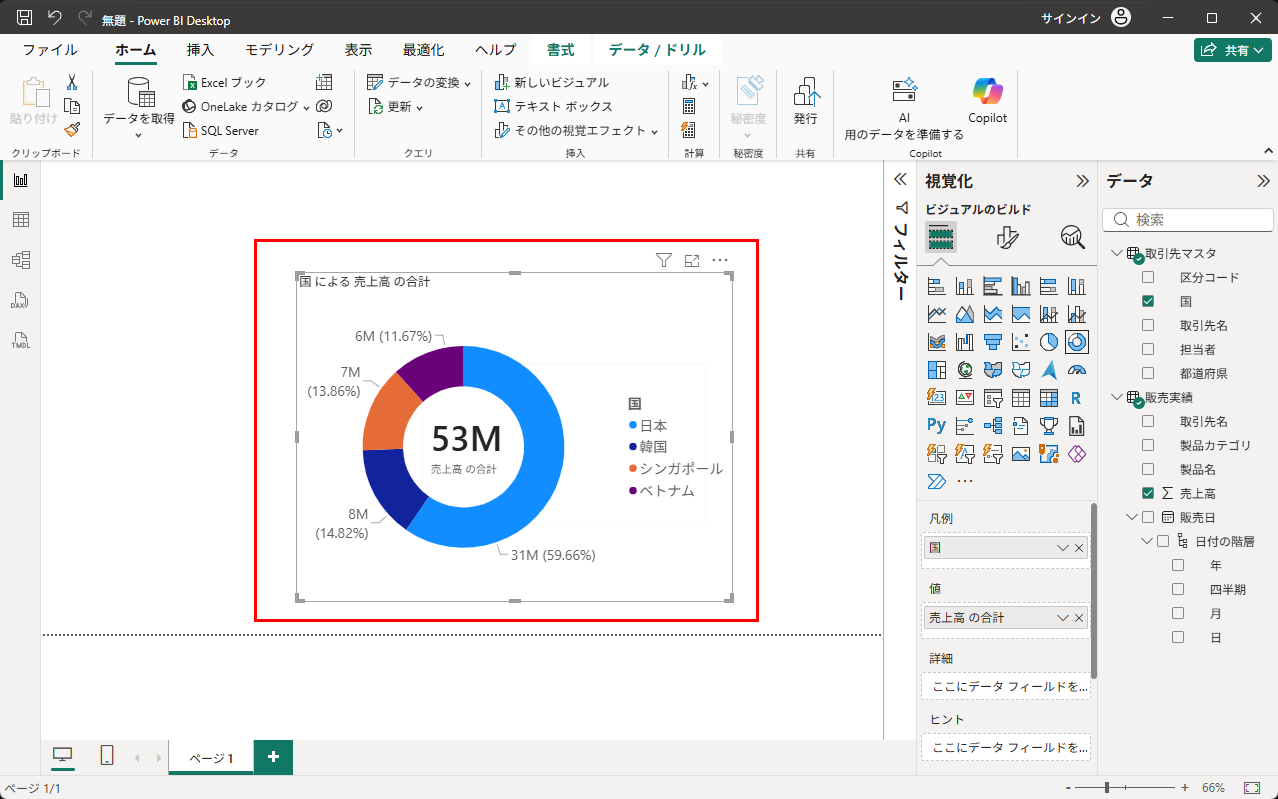Click the SQL Server button
This screenshot has width=1278, height=799.
click(221, 130)
